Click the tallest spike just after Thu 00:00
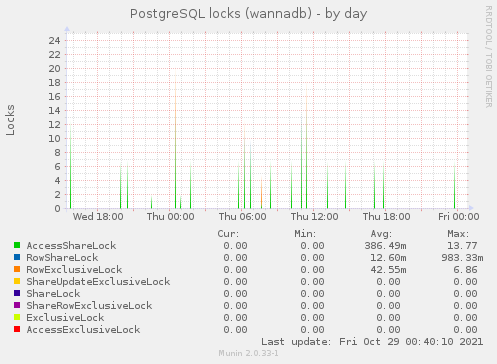Viewport: 497px width, 364px height. 175,138
